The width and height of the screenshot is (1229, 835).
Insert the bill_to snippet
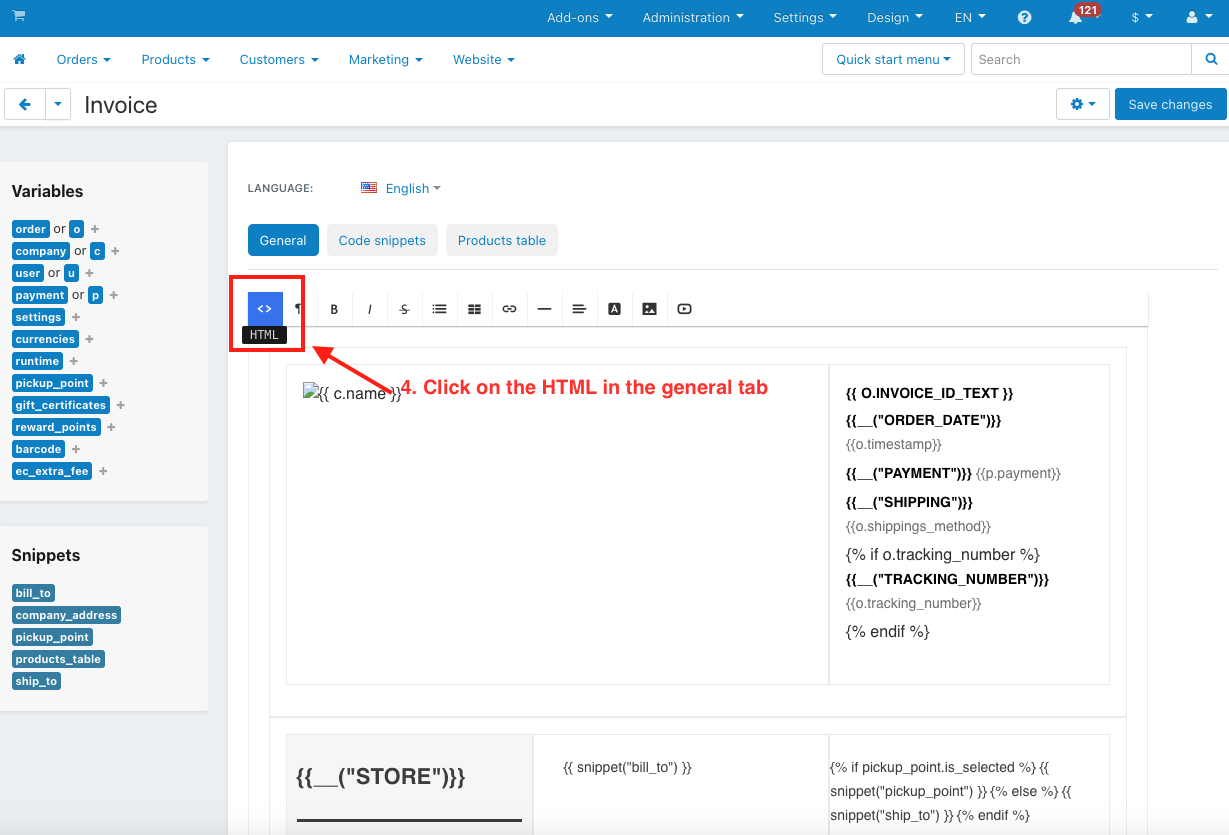(33, 593)
